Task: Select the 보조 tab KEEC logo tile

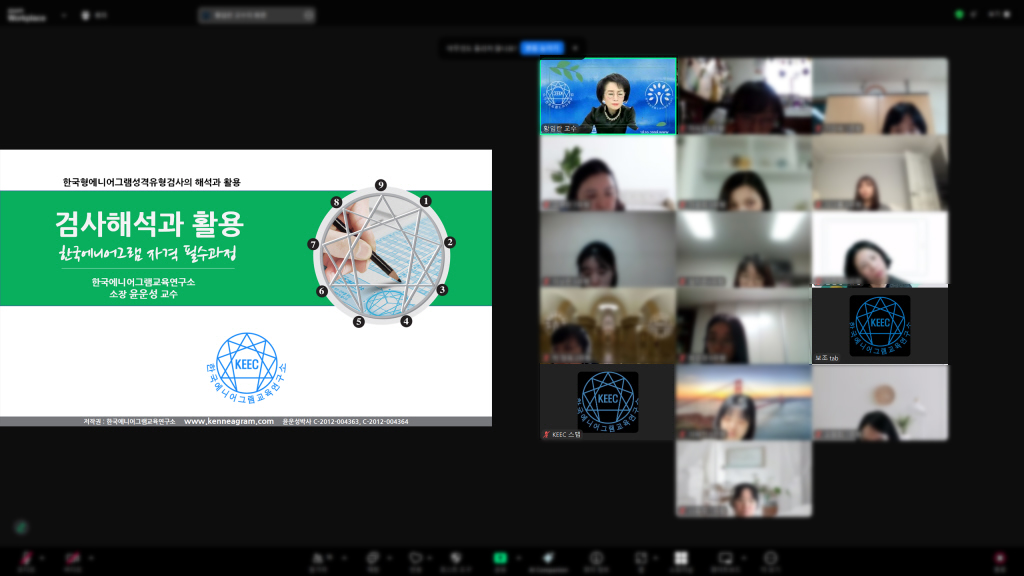Action: pyautogui.click(x=880, y=325)
